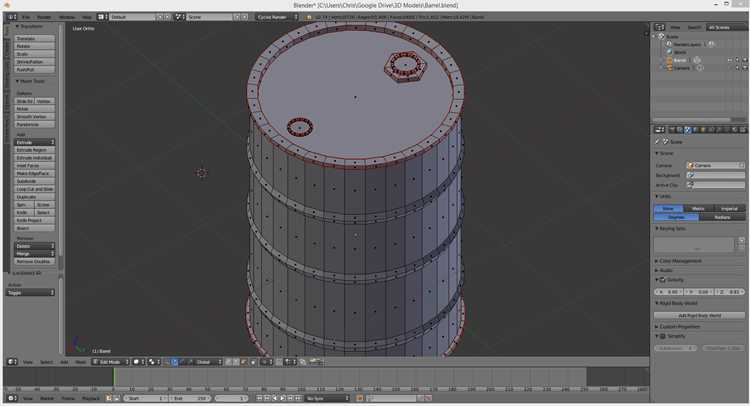The height and width of the screenshot is (406, 750).
Task: Open the Object properties tab icon
Action: (703, 130)
